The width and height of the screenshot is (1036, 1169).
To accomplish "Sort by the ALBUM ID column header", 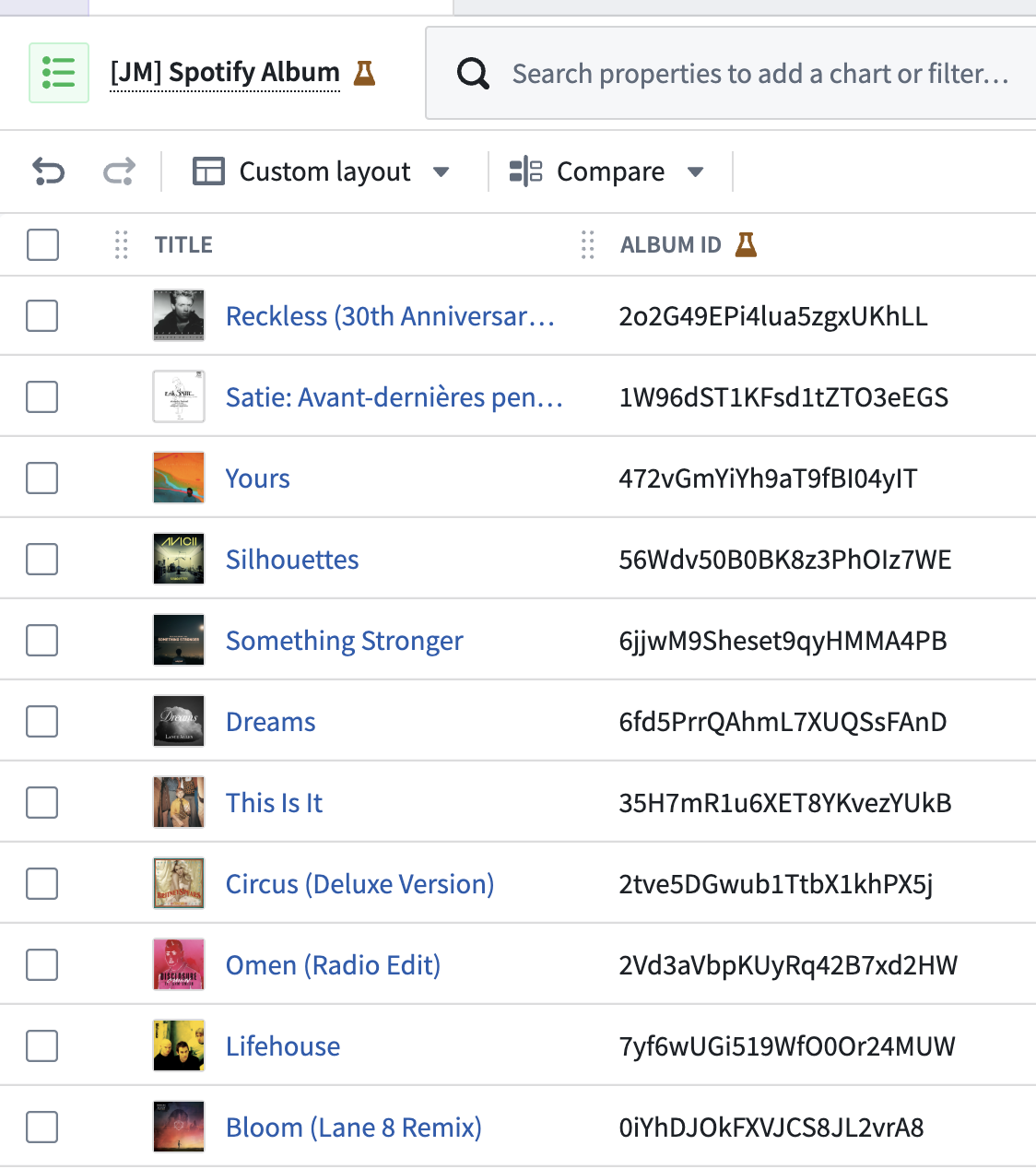I will tap(670, 244).
